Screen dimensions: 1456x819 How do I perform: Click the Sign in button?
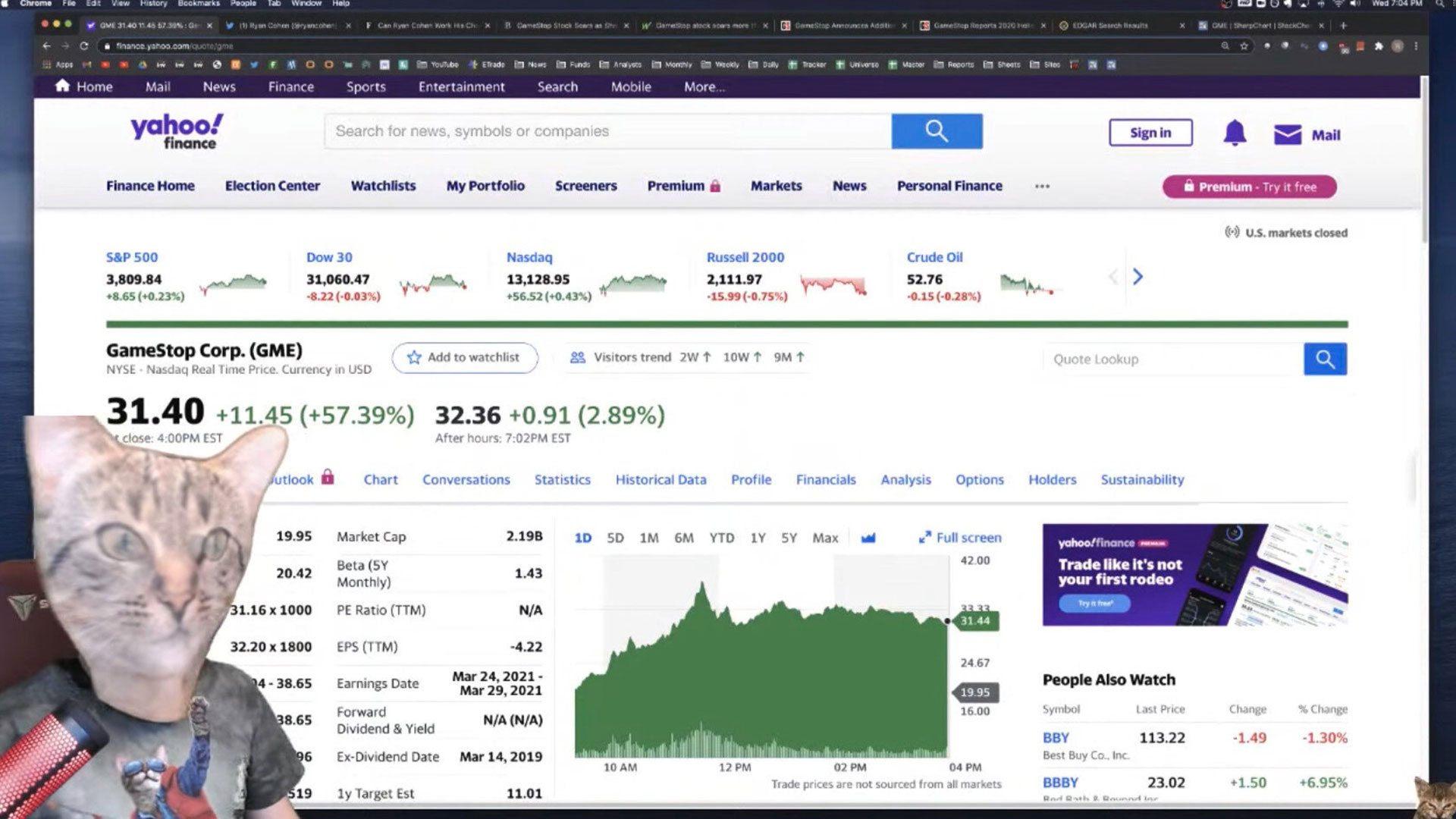click(x=1150, y=133)
